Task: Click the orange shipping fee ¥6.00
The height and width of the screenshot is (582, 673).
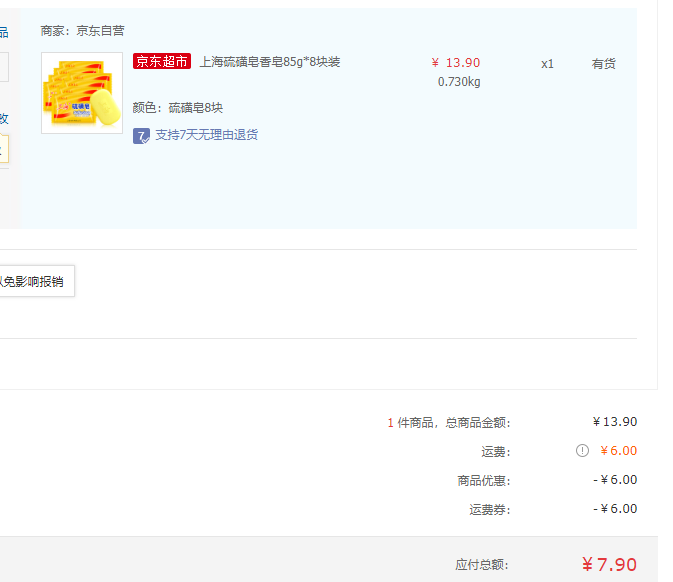Action: tap(618, 451)
